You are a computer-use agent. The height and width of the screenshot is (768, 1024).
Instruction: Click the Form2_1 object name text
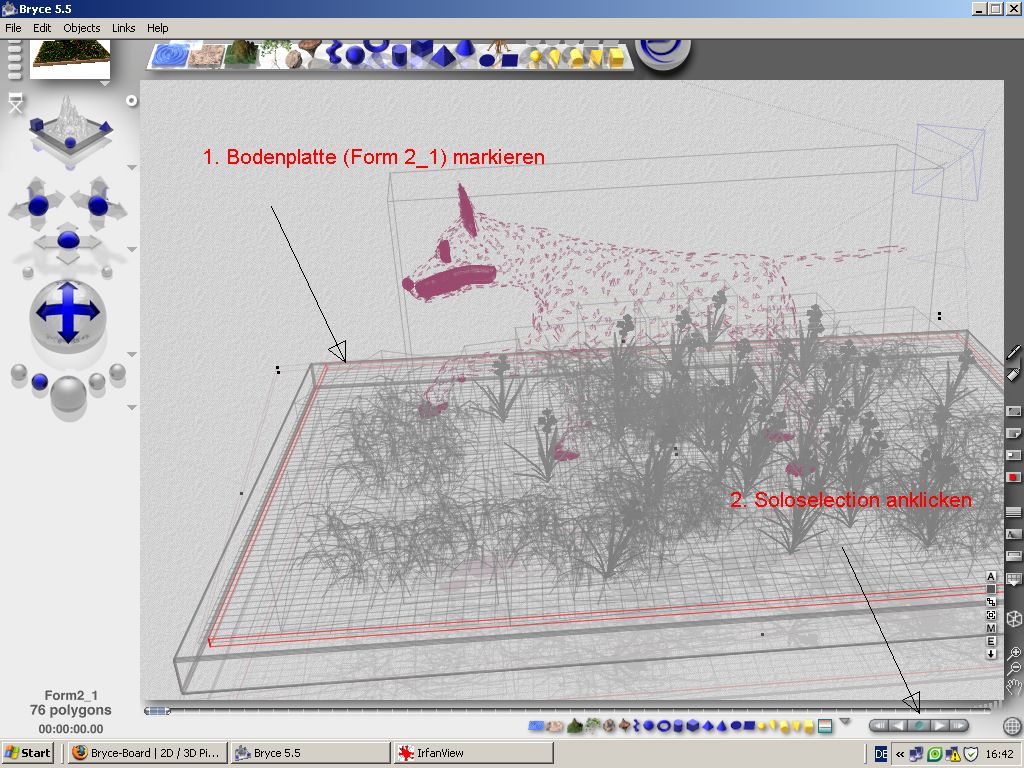tap(71, 696)
